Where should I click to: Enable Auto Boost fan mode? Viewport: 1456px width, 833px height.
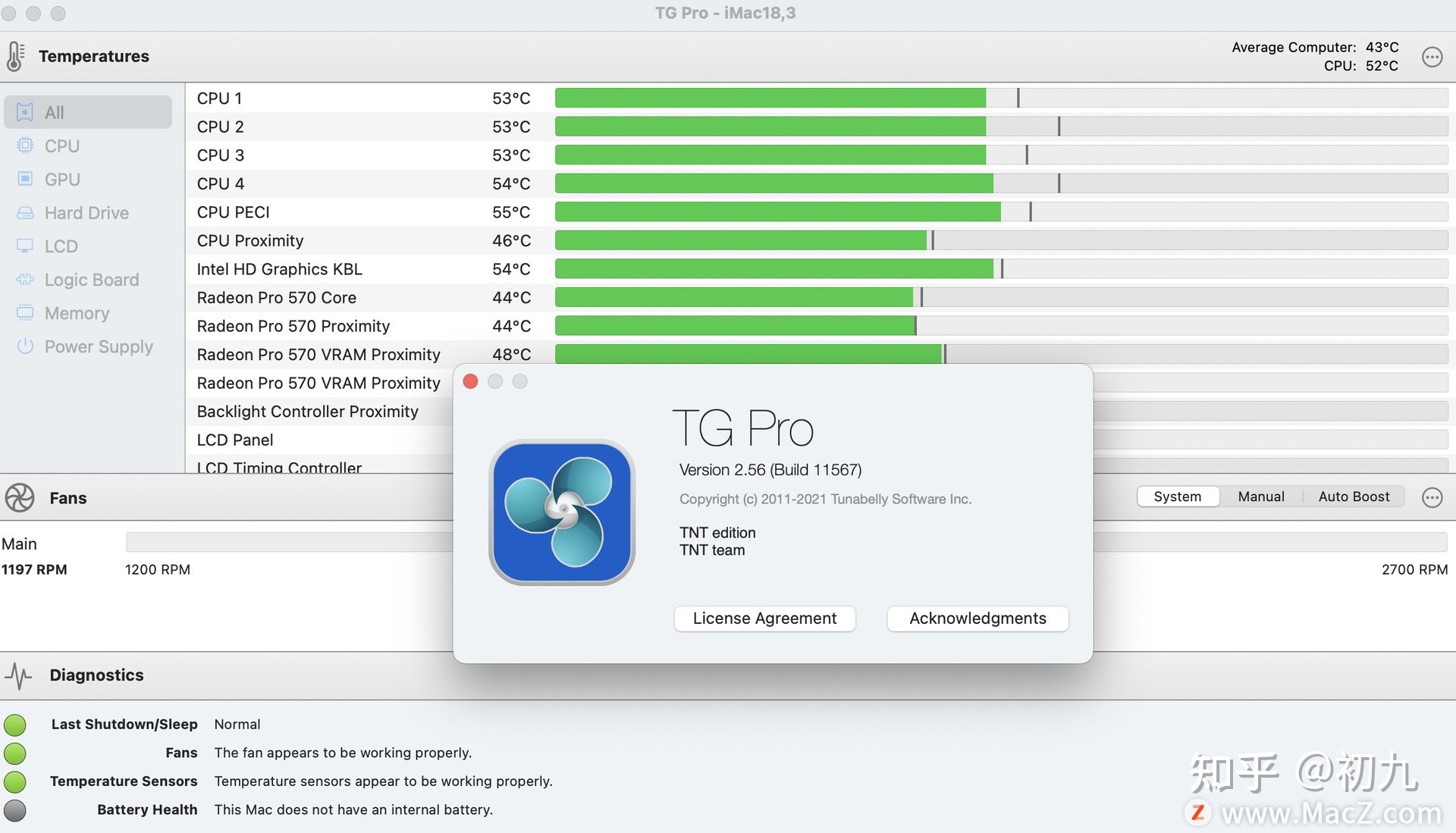tap(1354, 496)
